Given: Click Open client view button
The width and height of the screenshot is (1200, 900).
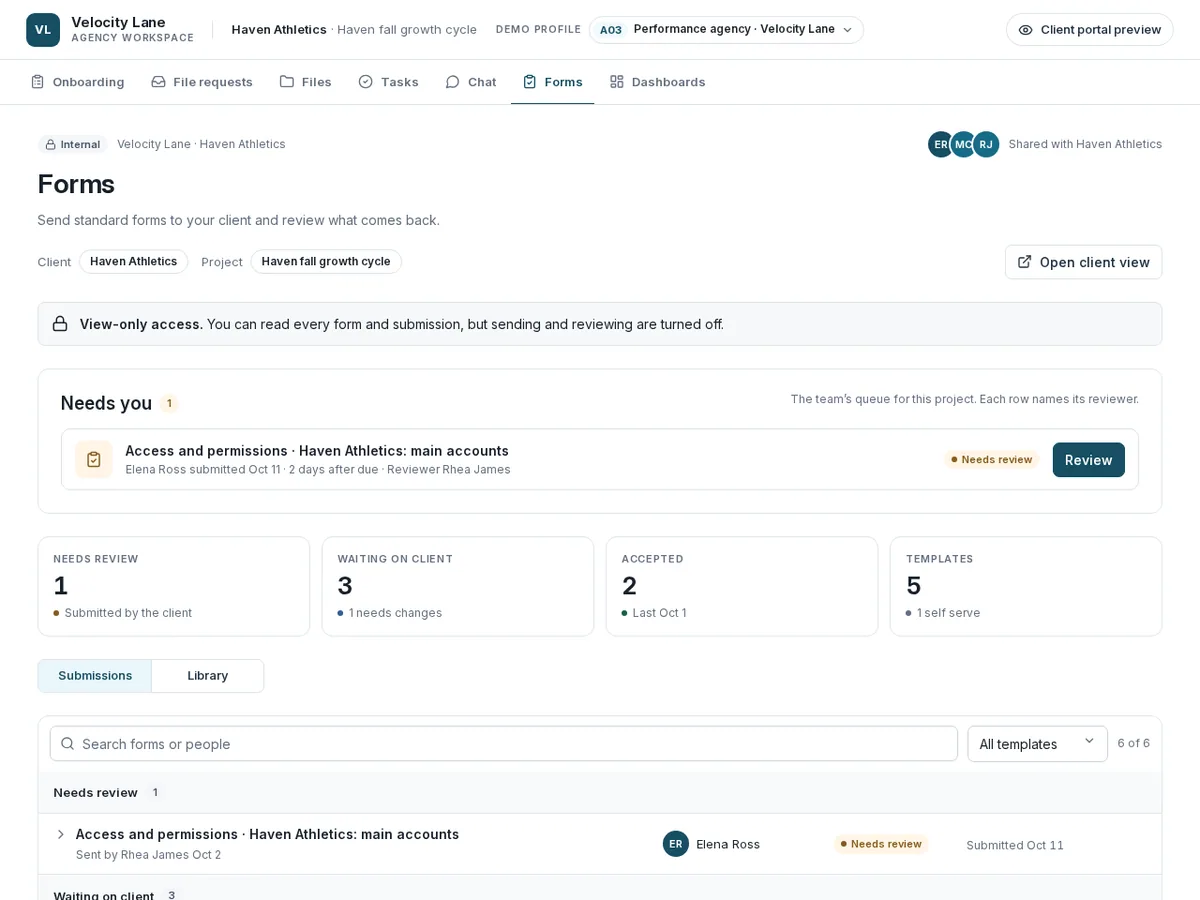Looking at the screenshot, I should tap(1083, 262).
